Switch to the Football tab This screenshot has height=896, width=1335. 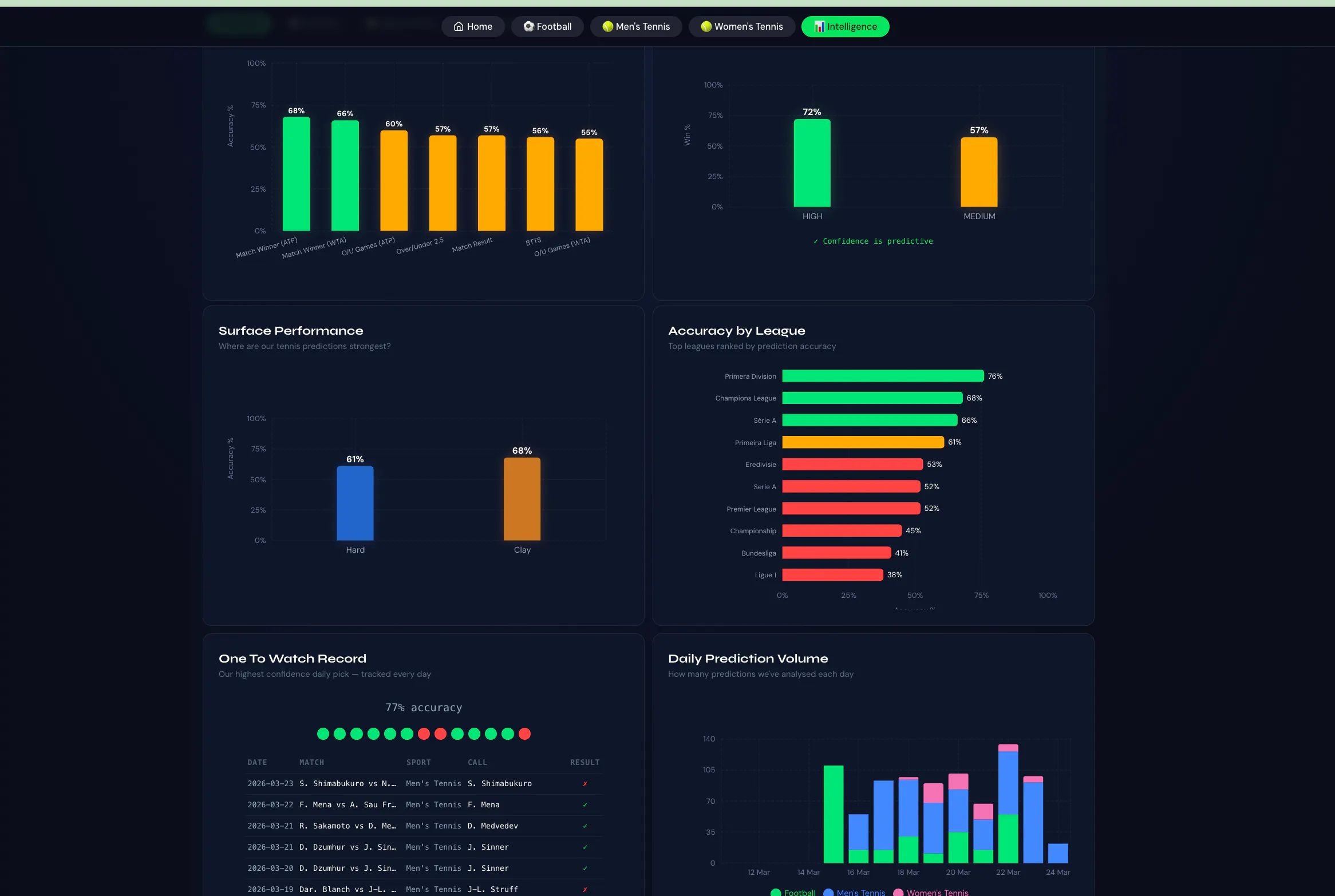547,26
